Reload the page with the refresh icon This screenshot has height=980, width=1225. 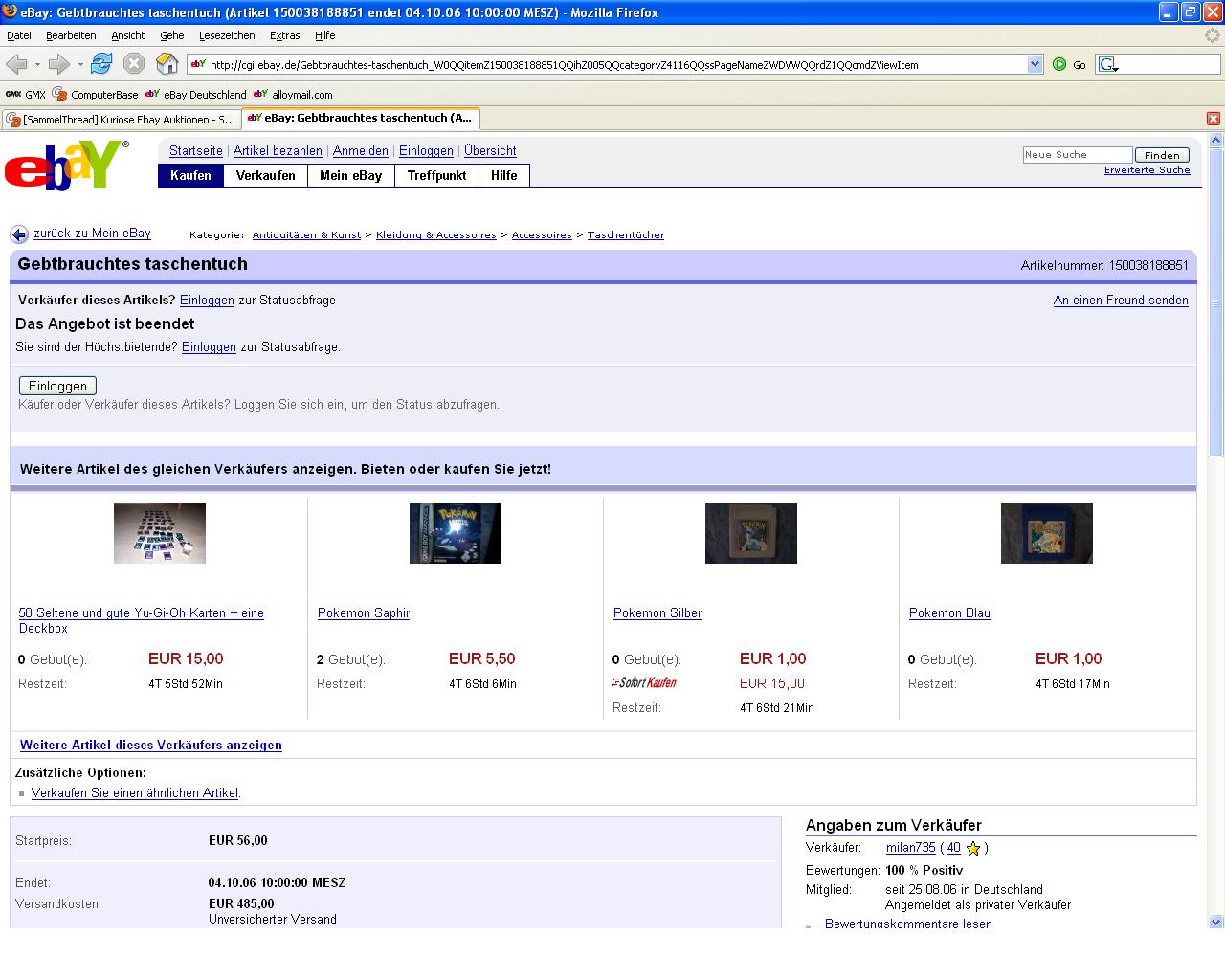pos(101,64)
